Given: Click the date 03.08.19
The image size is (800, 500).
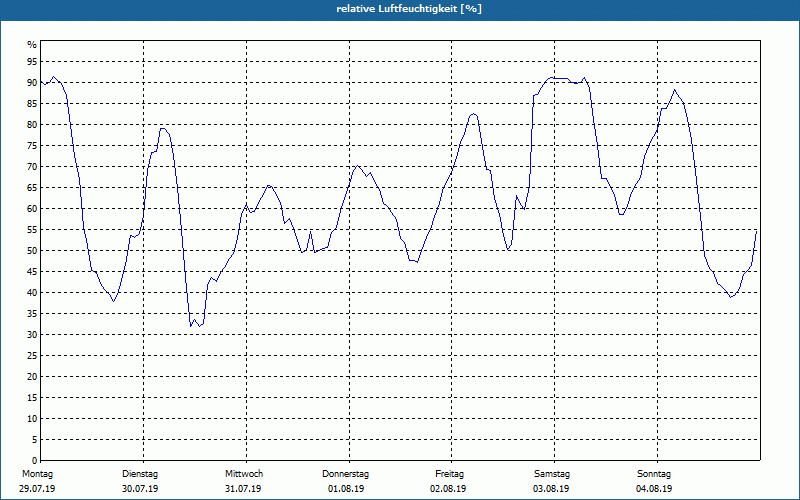Looking at the screenshot, I should tap(552, 489).
